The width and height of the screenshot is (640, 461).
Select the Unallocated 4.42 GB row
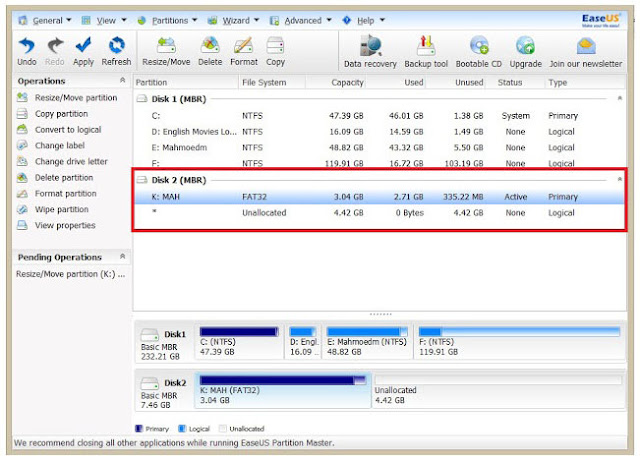(x=380, y=213)
